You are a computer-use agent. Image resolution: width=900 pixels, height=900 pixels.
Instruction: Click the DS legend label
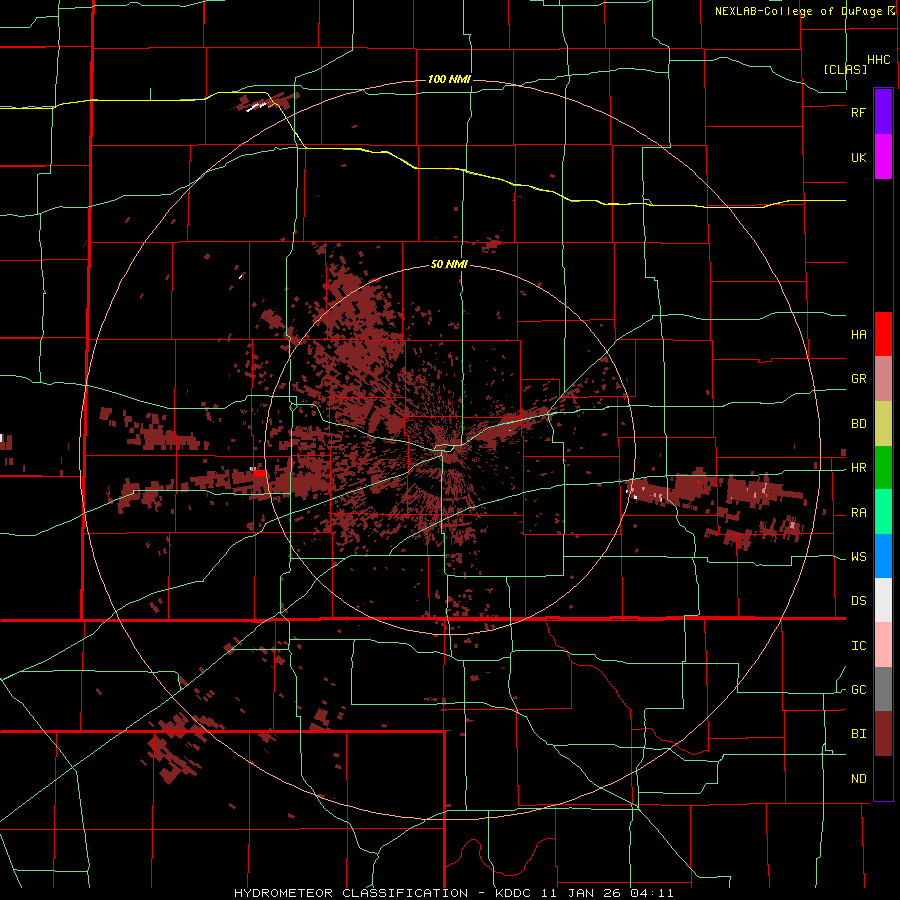pyautogui.click(x=858, y=601)
